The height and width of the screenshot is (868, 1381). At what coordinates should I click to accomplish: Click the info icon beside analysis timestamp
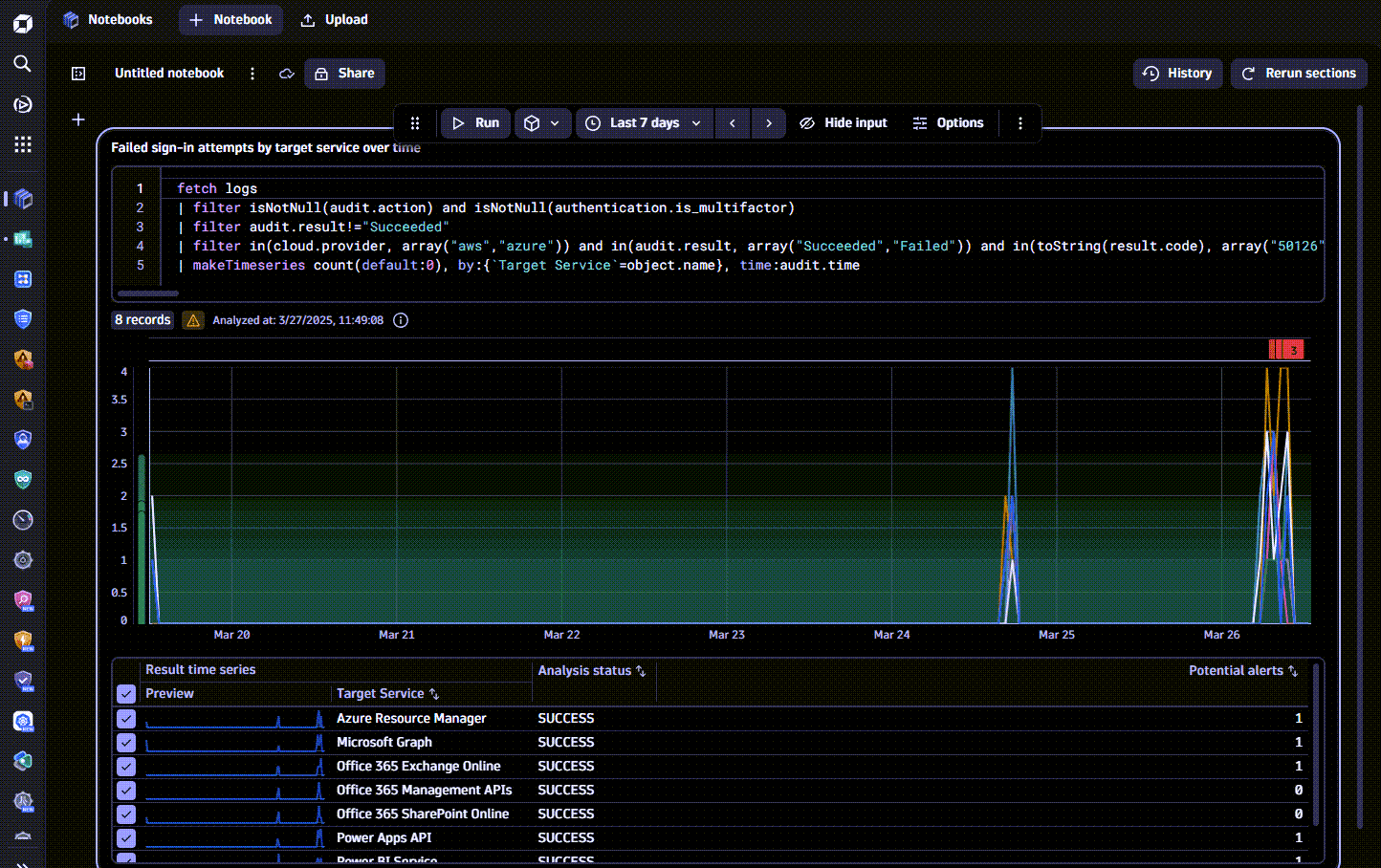pyautogui.click(x=401, y=320)
